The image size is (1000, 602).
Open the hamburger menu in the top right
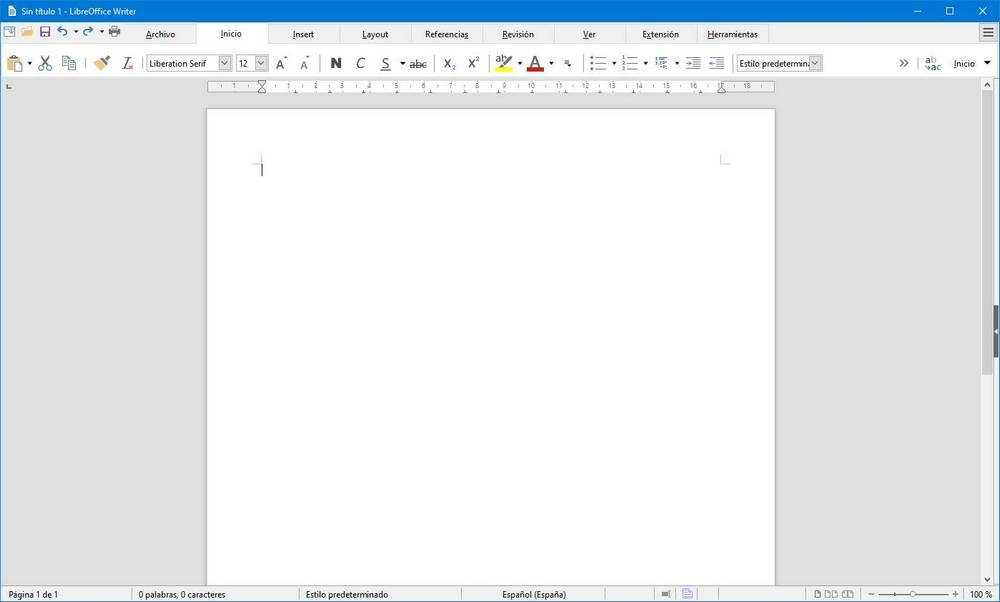988,33
